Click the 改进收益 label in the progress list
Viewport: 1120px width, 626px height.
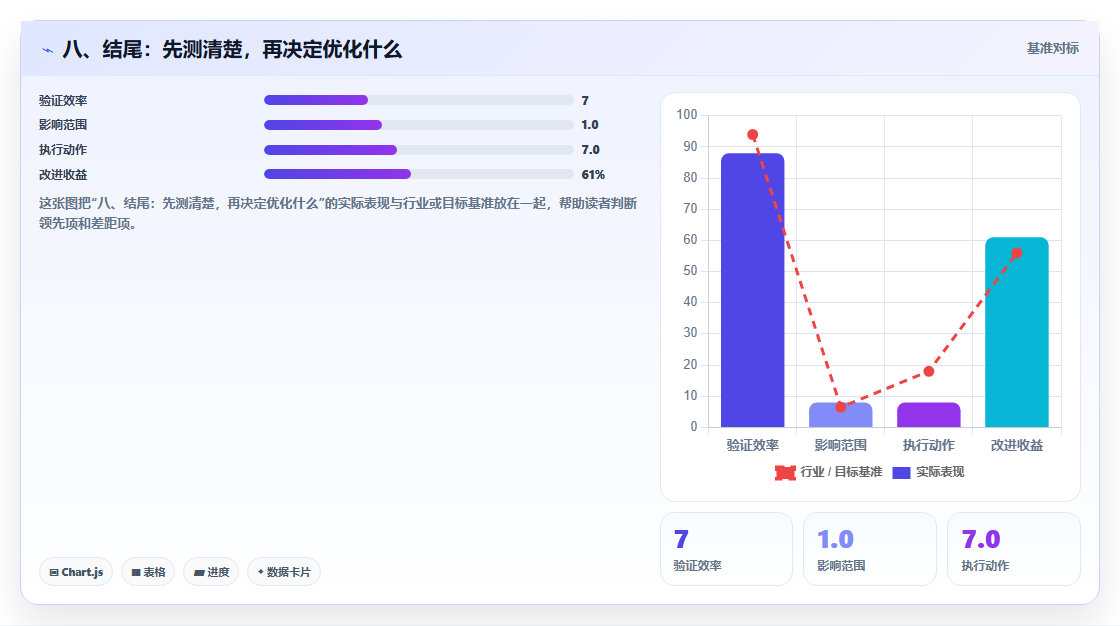click(63, 174)
